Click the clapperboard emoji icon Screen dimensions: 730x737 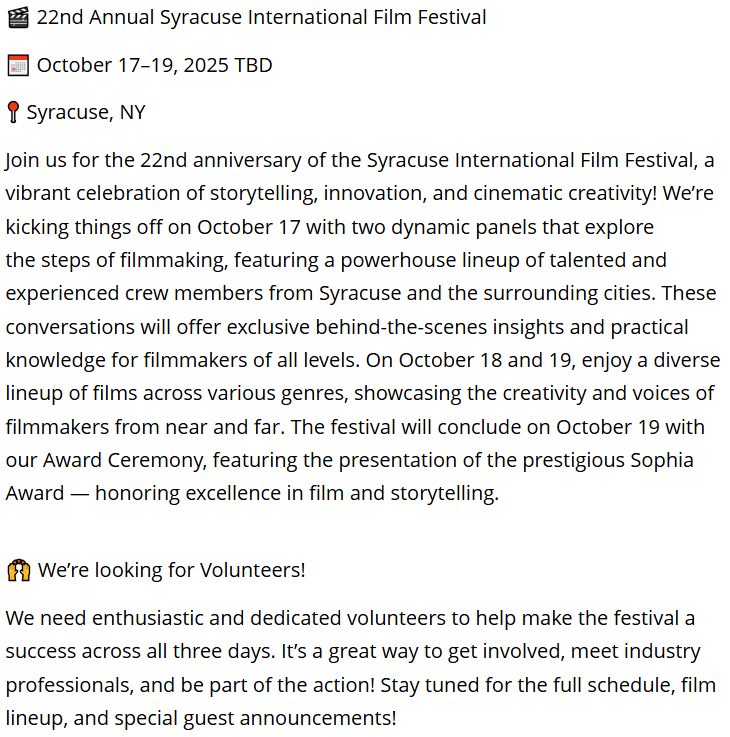click(x=18, y=18)
